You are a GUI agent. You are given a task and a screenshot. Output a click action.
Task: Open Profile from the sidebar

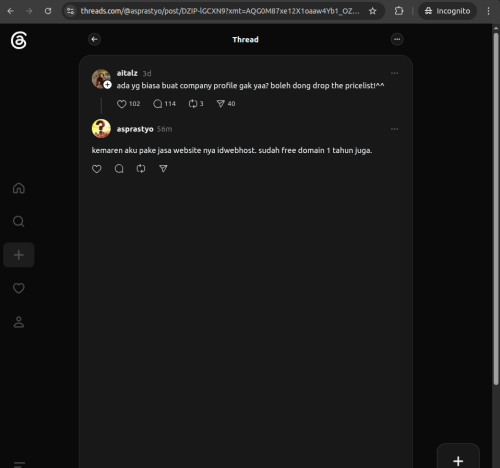coord(19,322)
